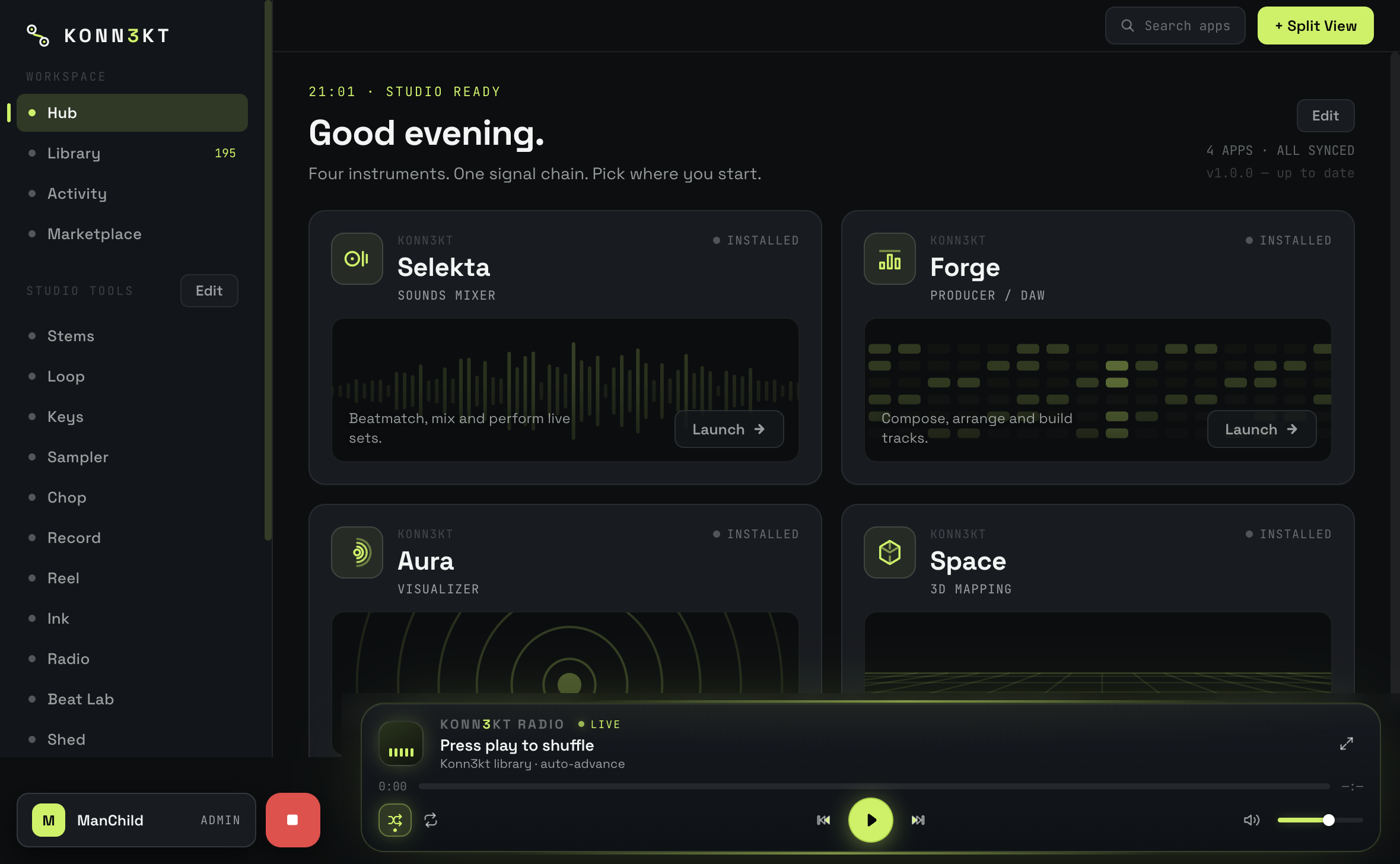Open the Radio studio tool
The width and height of the screenshot is (1400, 864).
132,659
